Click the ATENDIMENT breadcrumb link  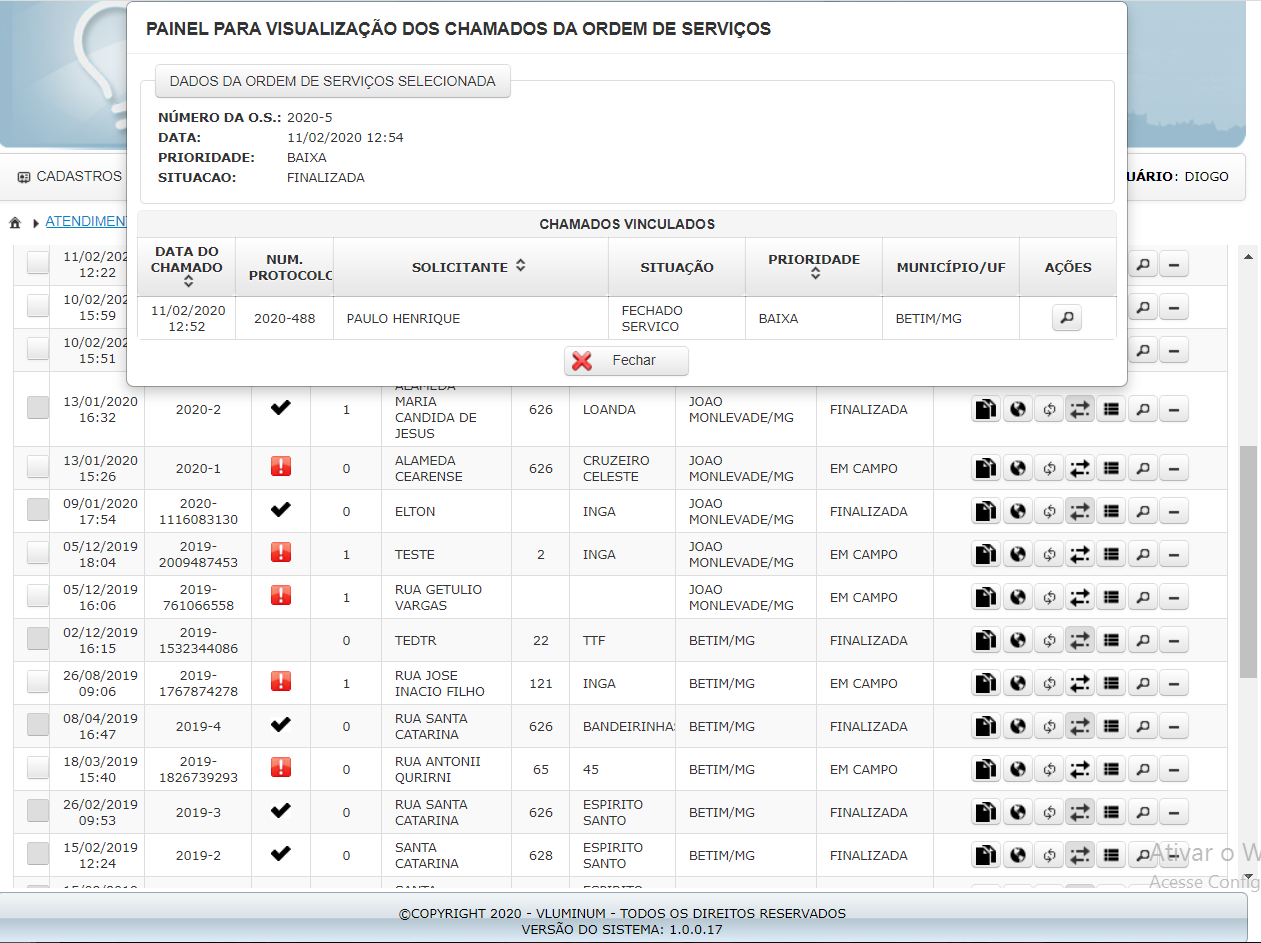[86, 221]
